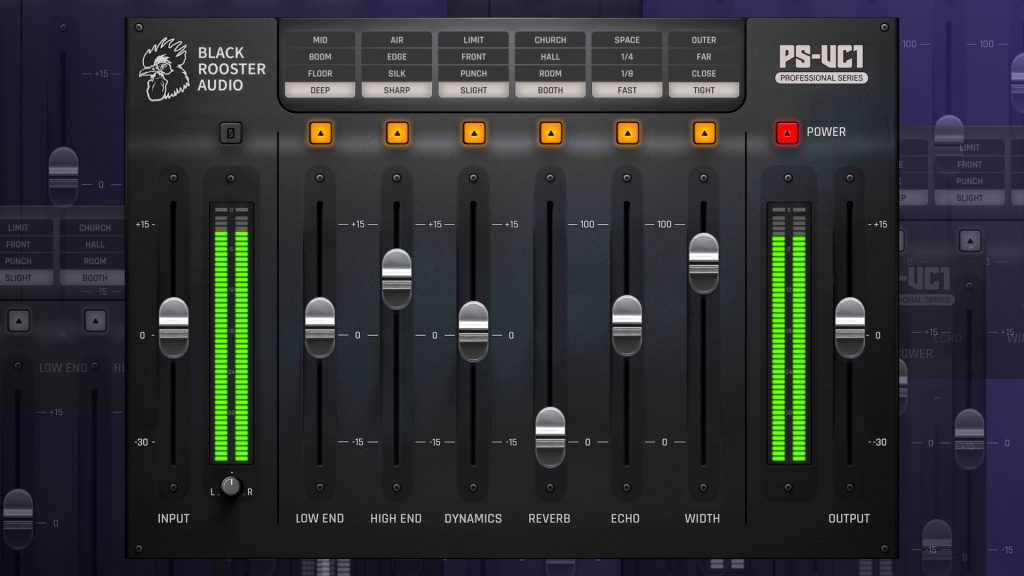This screenshot has width=1024, height=576.
Task: Select the OUTER width mode
Action: 704,40
